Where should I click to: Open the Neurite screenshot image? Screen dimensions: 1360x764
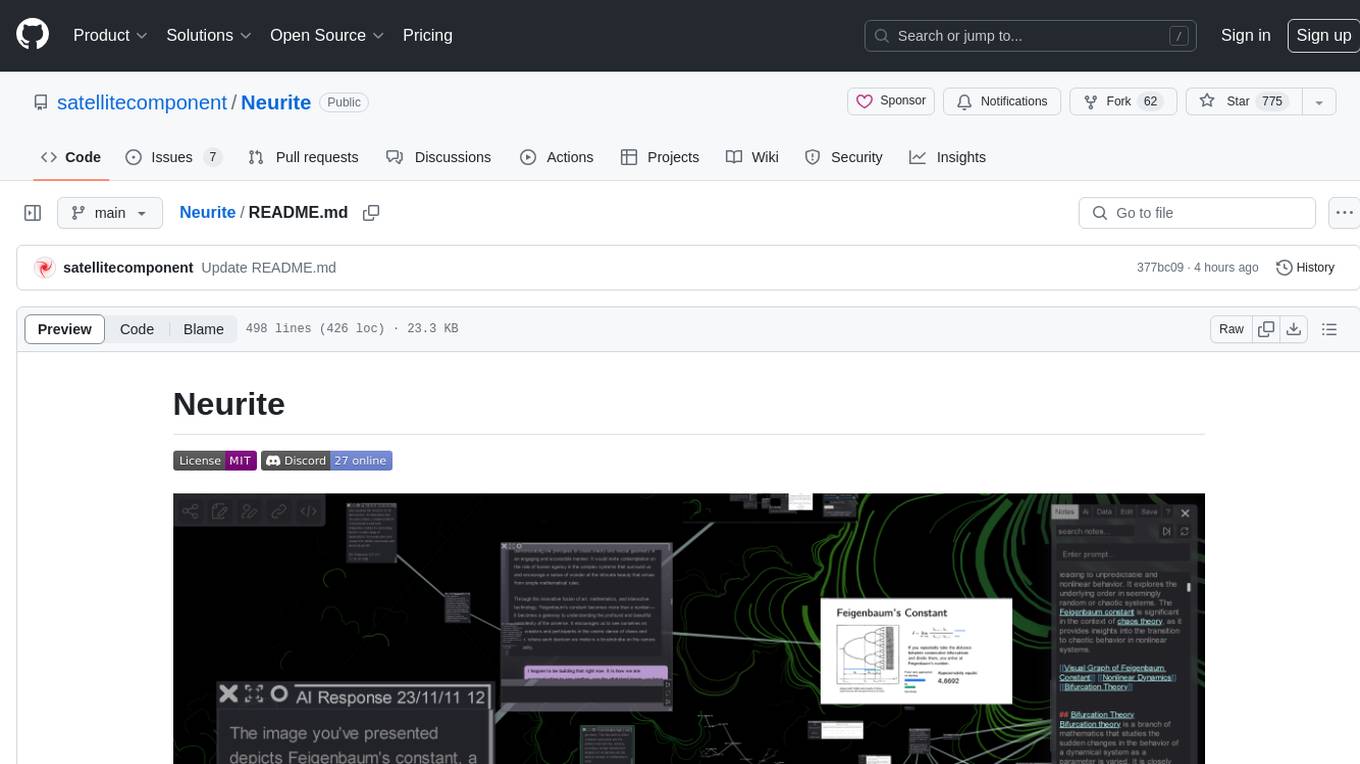(689, 628)
